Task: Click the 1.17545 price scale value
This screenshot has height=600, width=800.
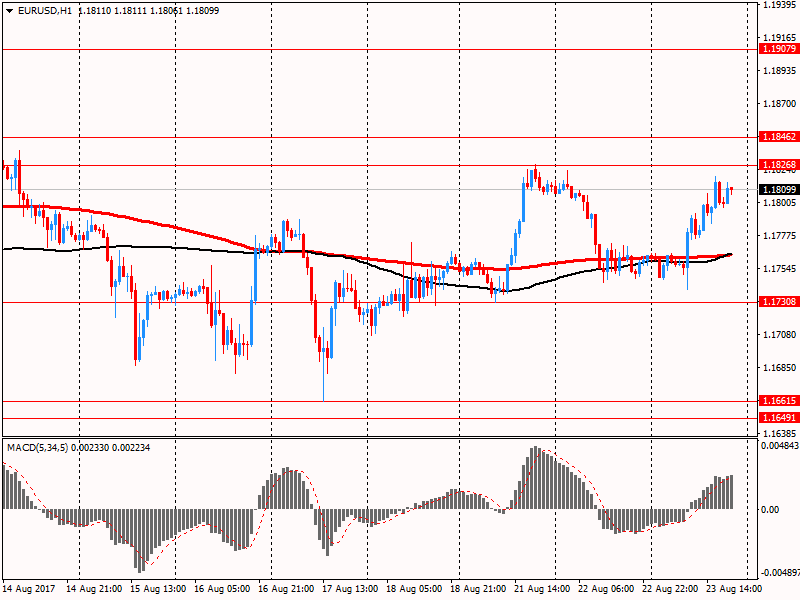Action: tap(779, 269)
